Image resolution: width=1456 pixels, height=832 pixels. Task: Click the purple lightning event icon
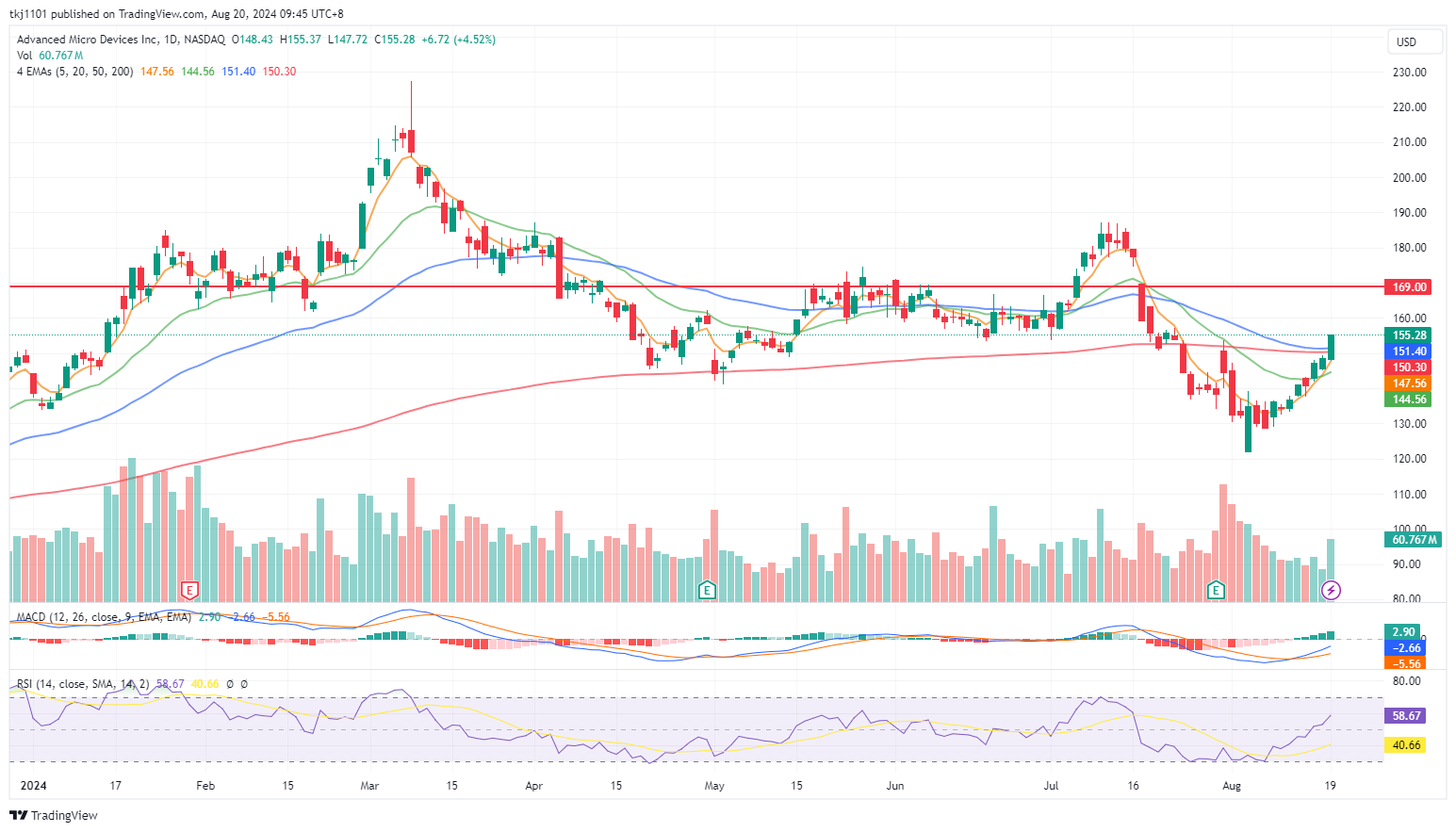(x=1331, y=591)
